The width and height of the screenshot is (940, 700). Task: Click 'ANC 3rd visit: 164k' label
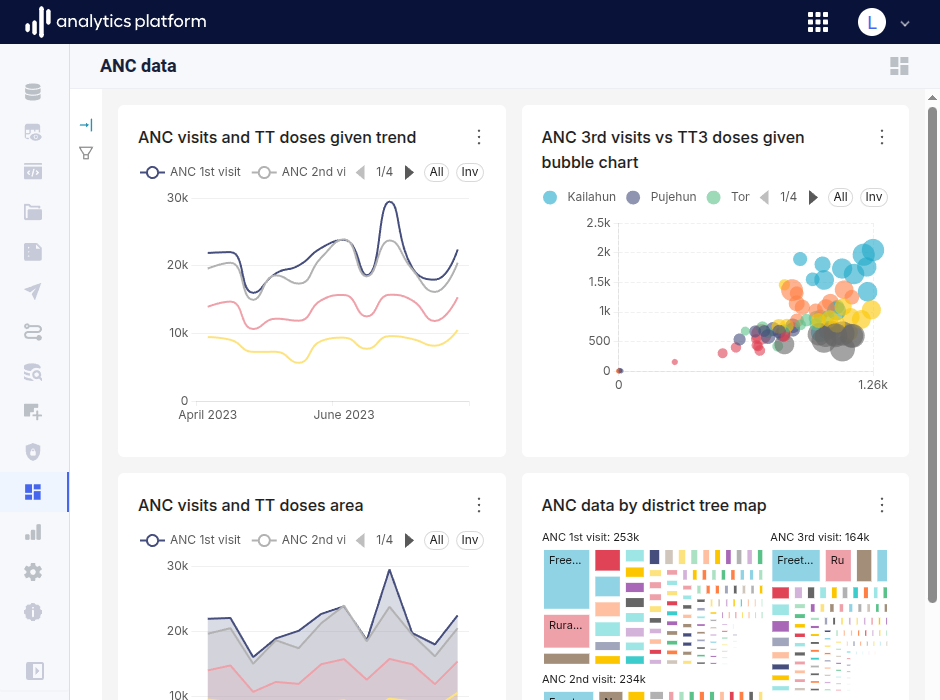(x=820, y=537)
